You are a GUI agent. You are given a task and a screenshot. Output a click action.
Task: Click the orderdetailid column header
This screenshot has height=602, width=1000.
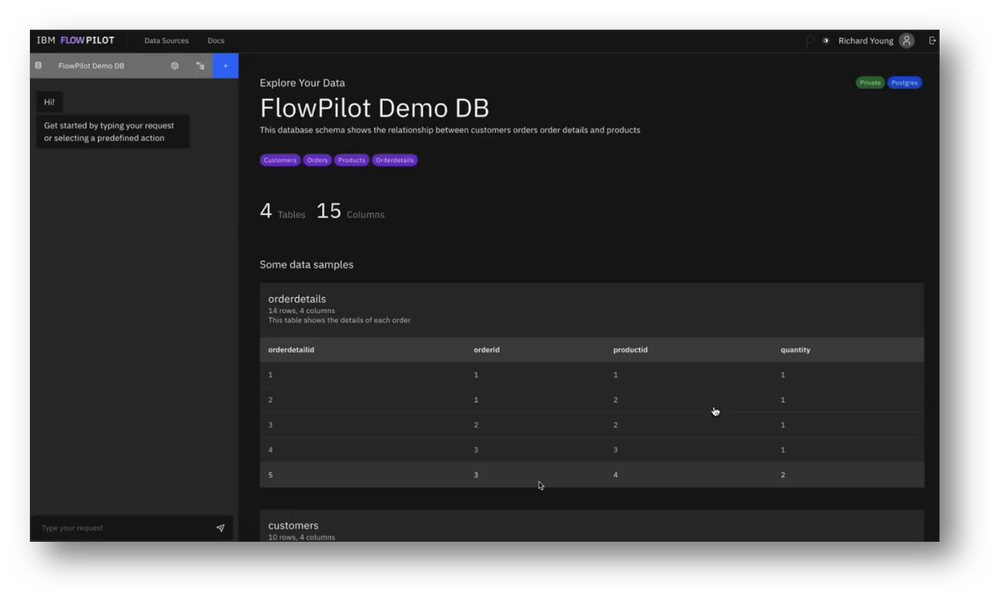pyautogui.click(x=291, y=350)
